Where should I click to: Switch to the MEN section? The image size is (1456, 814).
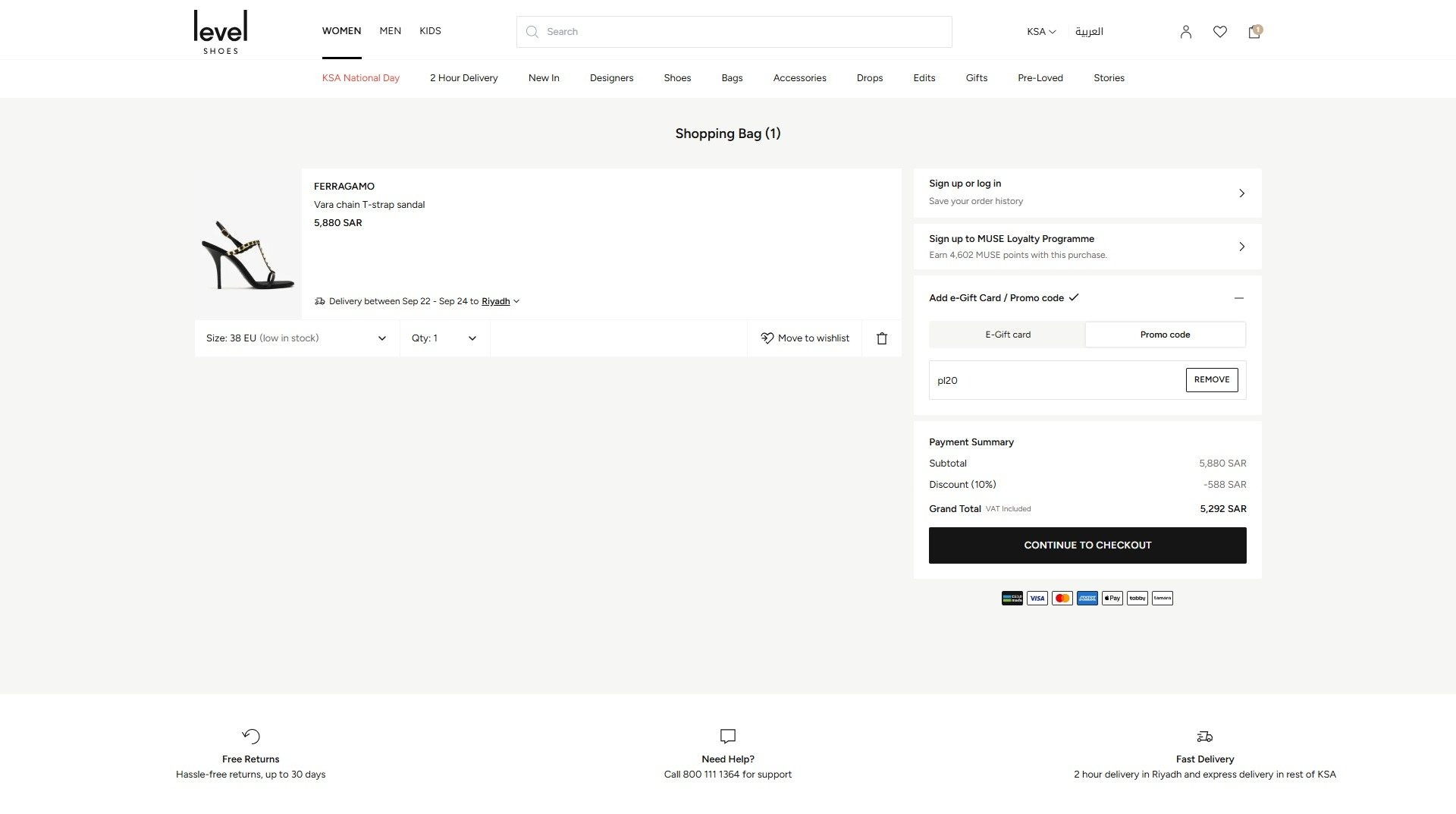[391, 31]
